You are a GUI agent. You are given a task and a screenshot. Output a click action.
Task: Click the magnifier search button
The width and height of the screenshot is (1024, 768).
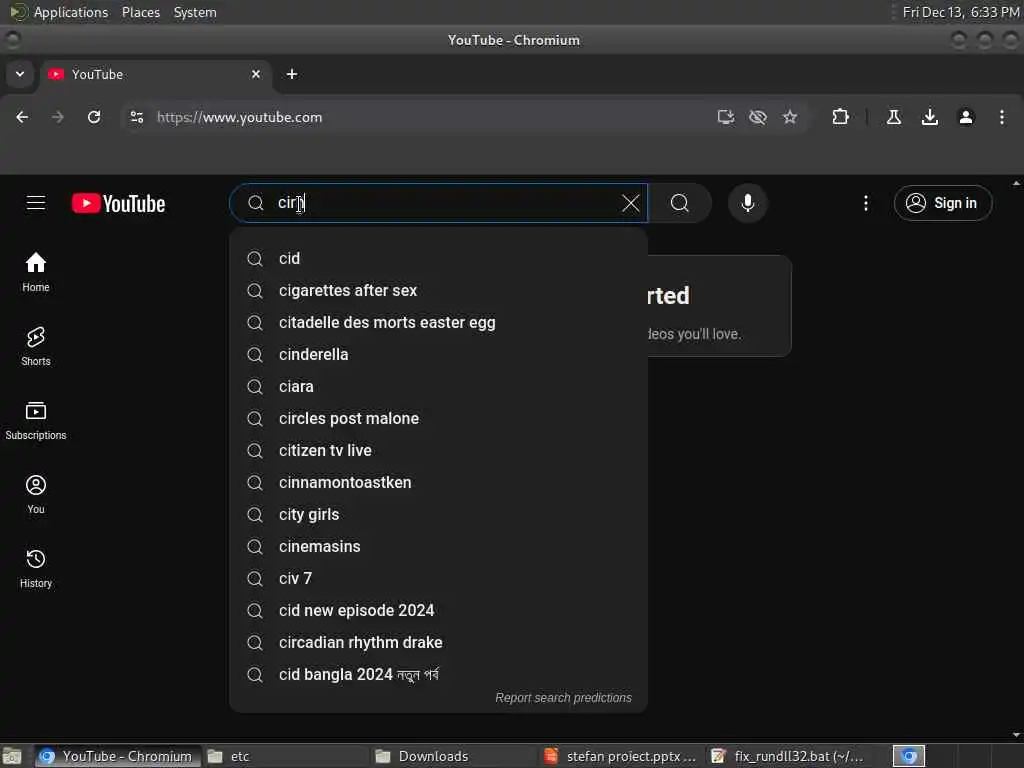(680, 203)
